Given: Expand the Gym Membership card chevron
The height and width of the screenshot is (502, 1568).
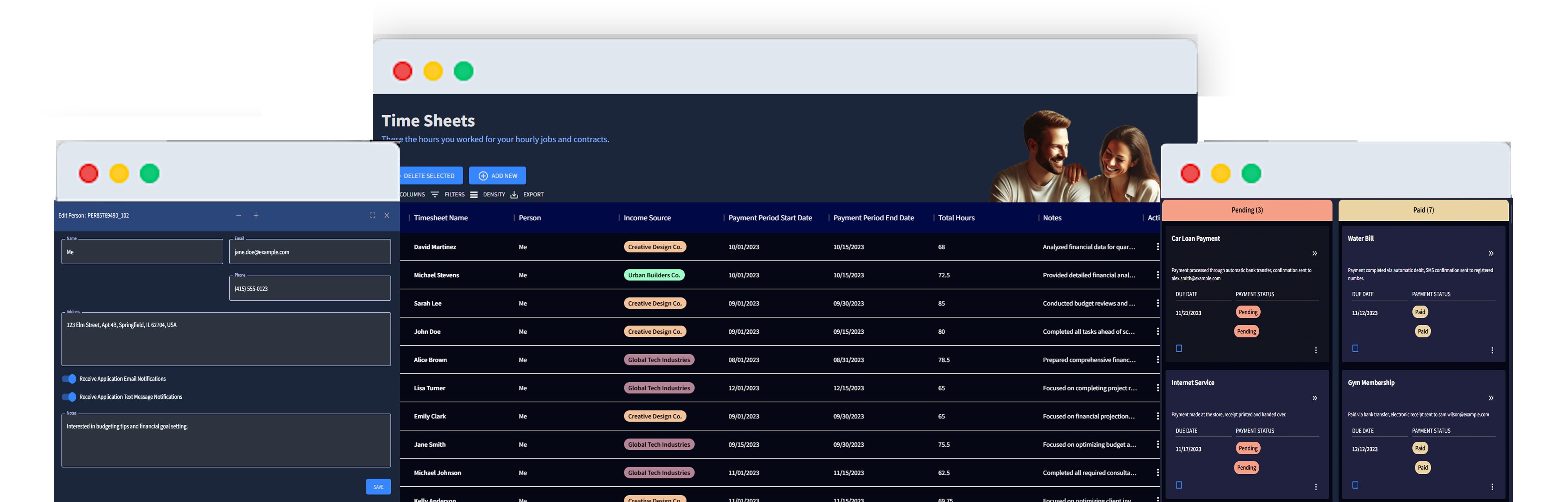Looking at the screenshot, I should click(x=1491, y=398).
